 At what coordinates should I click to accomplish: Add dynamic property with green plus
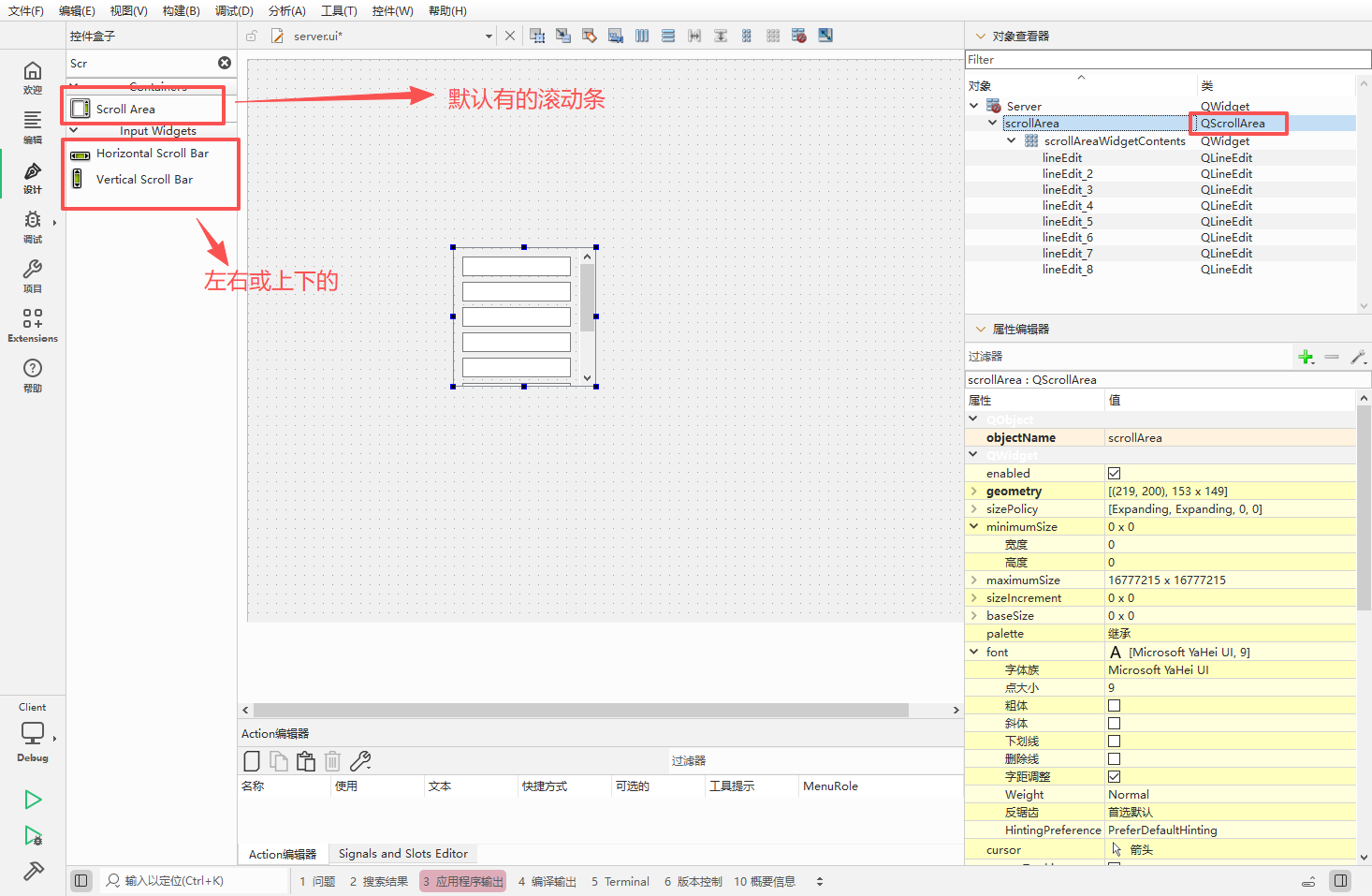(1306, 357)
